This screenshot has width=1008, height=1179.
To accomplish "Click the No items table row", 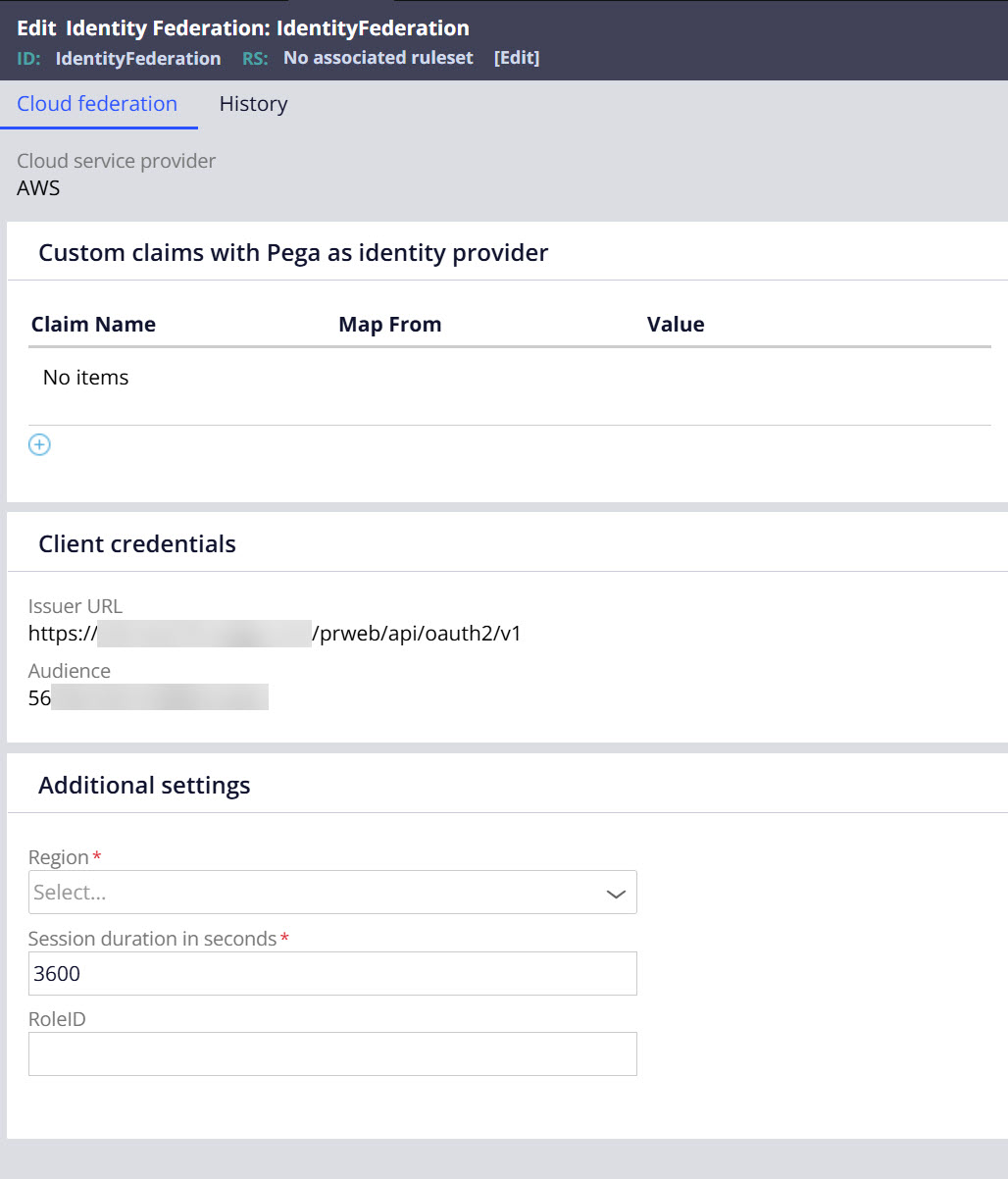I will pos(86,378).
